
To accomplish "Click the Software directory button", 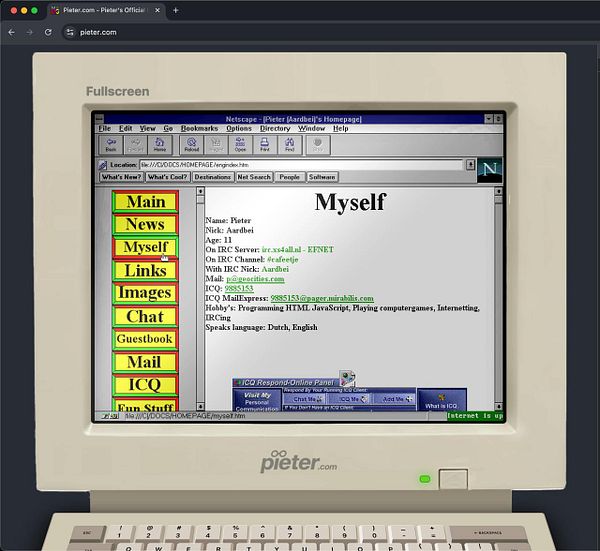I will click(322, 177).
